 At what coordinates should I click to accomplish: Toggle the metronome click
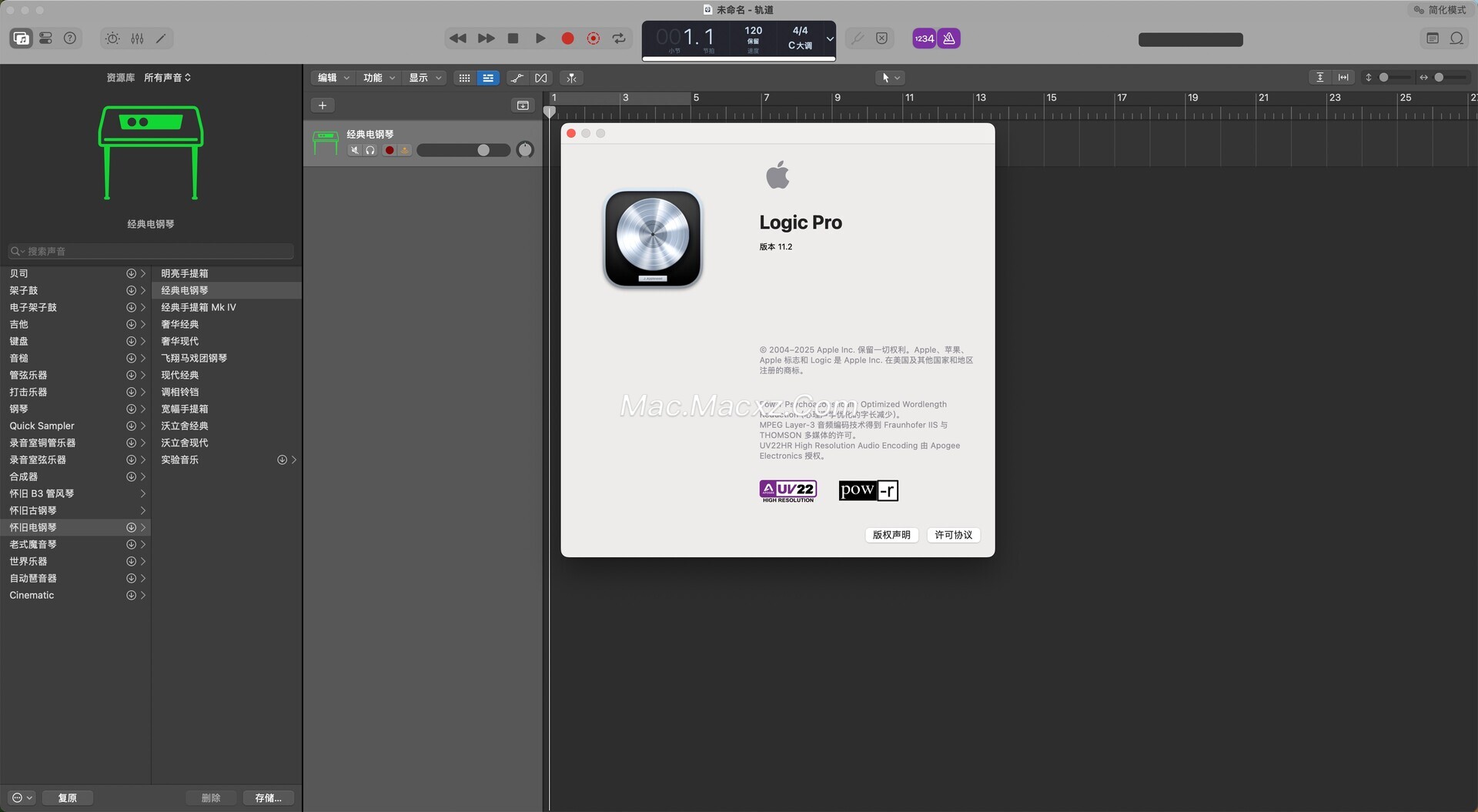(x=949, y=38)
